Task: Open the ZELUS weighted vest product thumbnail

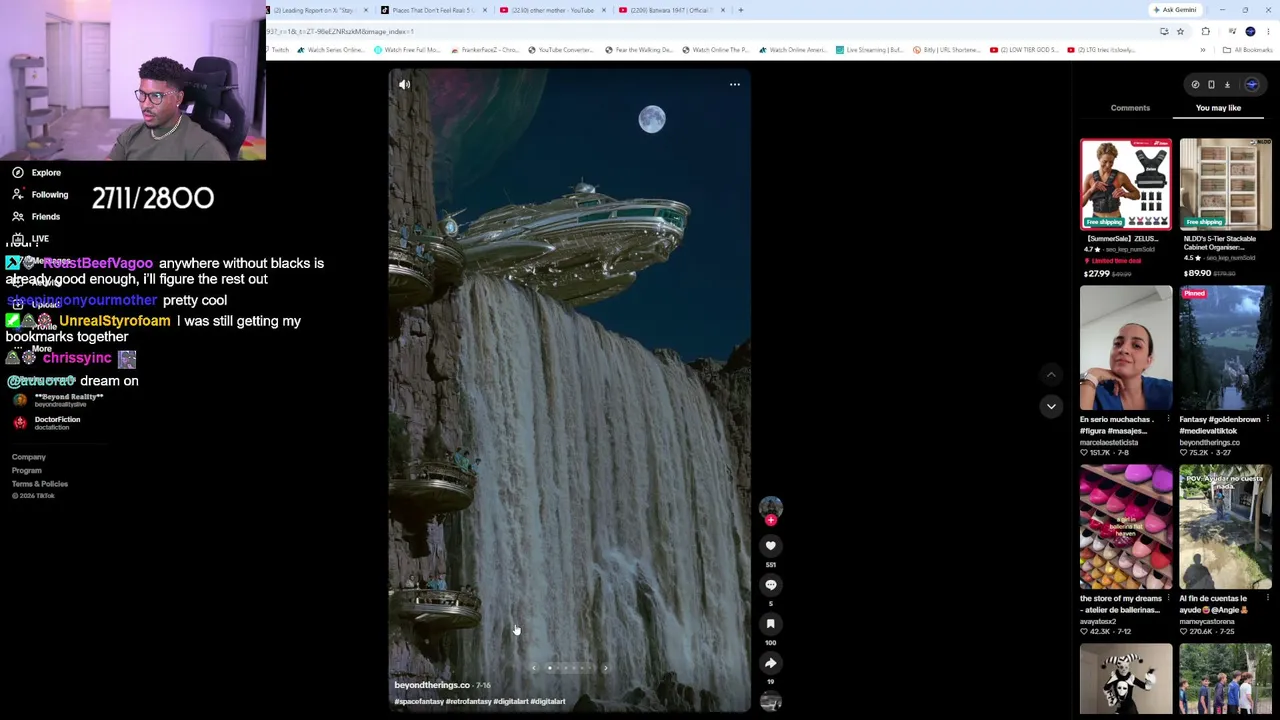Action: [1126, 184]
